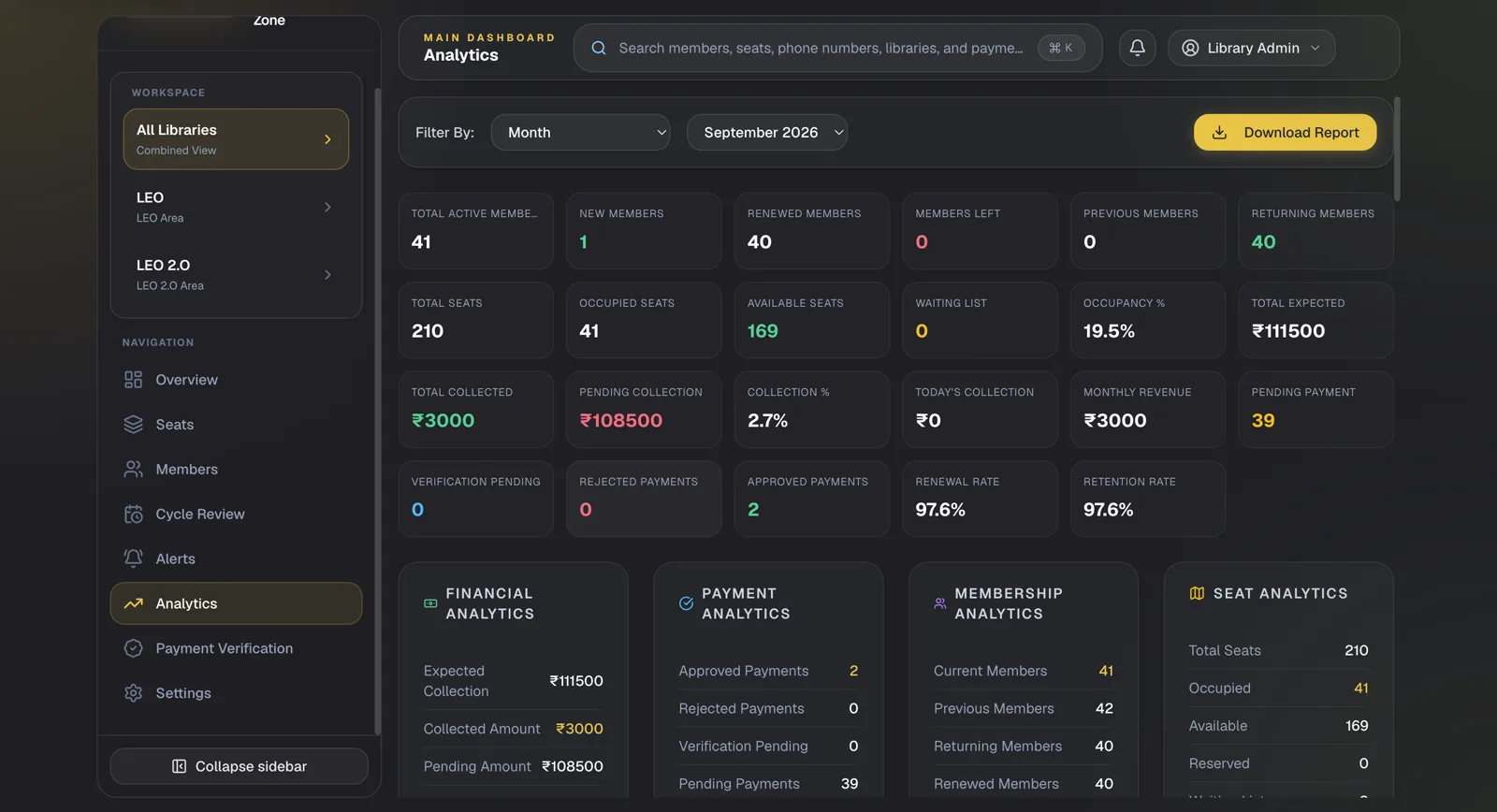Open Cycle Review in navigation
The image size is (1497, 812).
[x=236, y=514]
